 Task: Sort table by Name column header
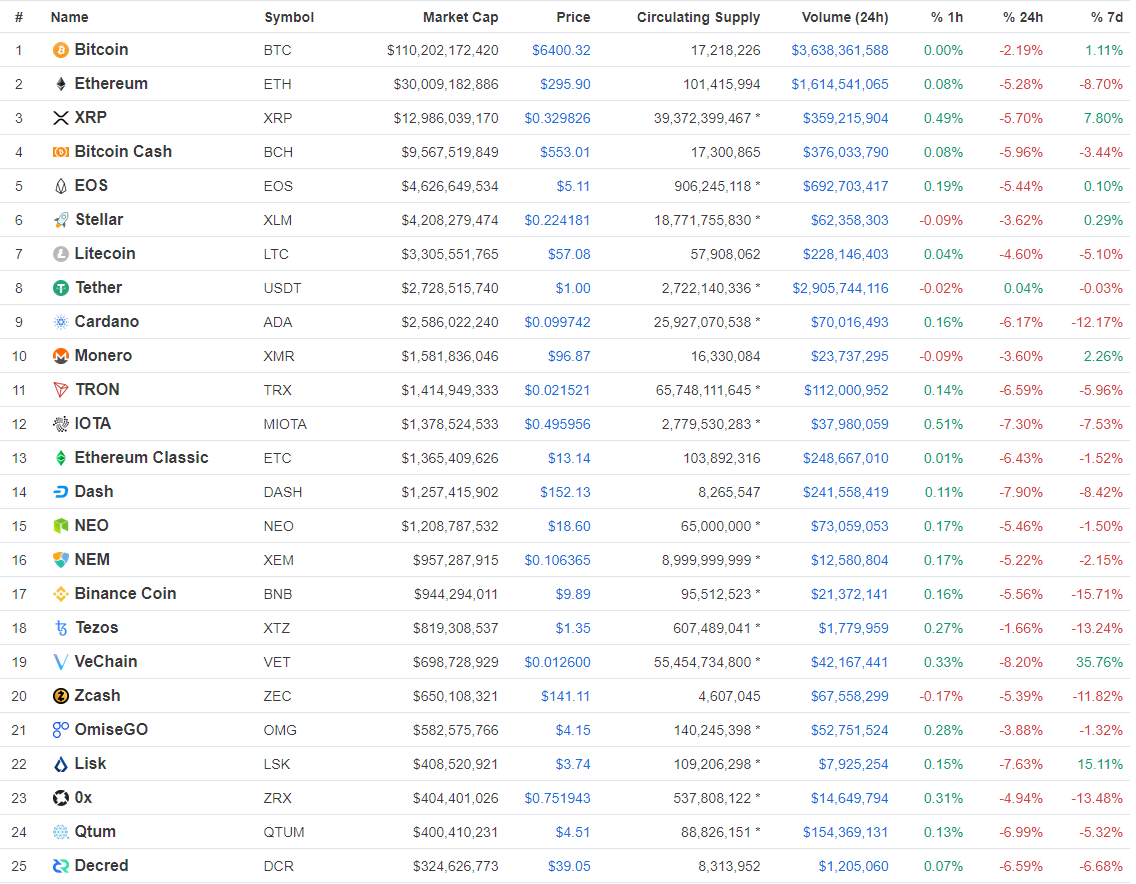(x=70, y=17)
